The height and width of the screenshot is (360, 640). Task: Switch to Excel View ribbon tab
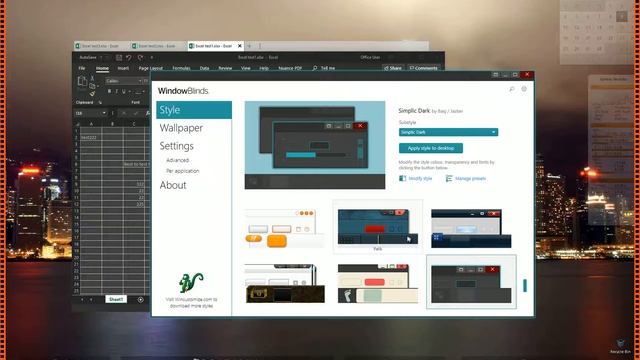[x=245, y=68]
